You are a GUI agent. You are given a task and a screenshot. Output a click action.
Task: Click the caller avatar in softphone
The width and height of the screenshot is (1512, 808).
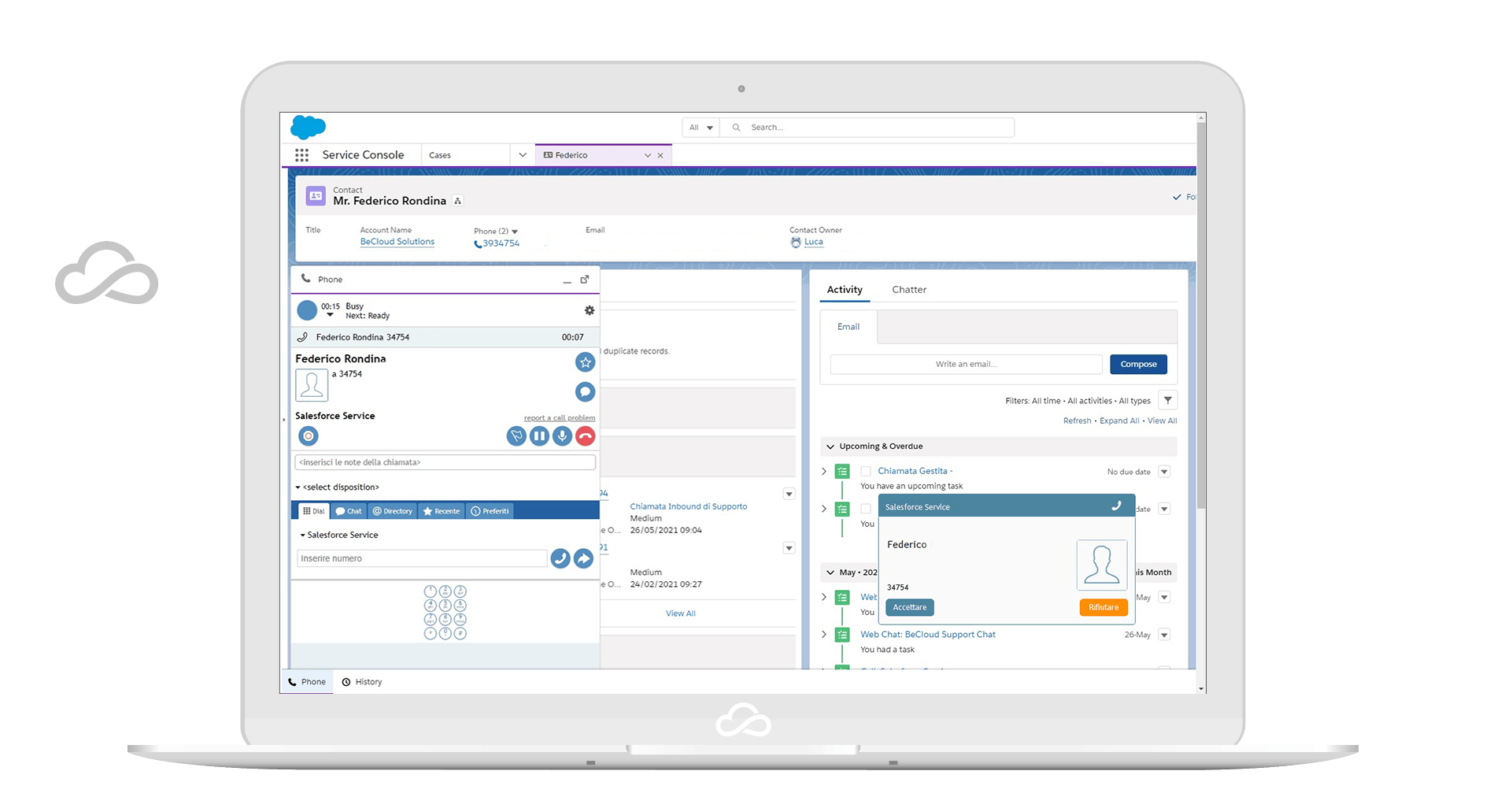312,385
